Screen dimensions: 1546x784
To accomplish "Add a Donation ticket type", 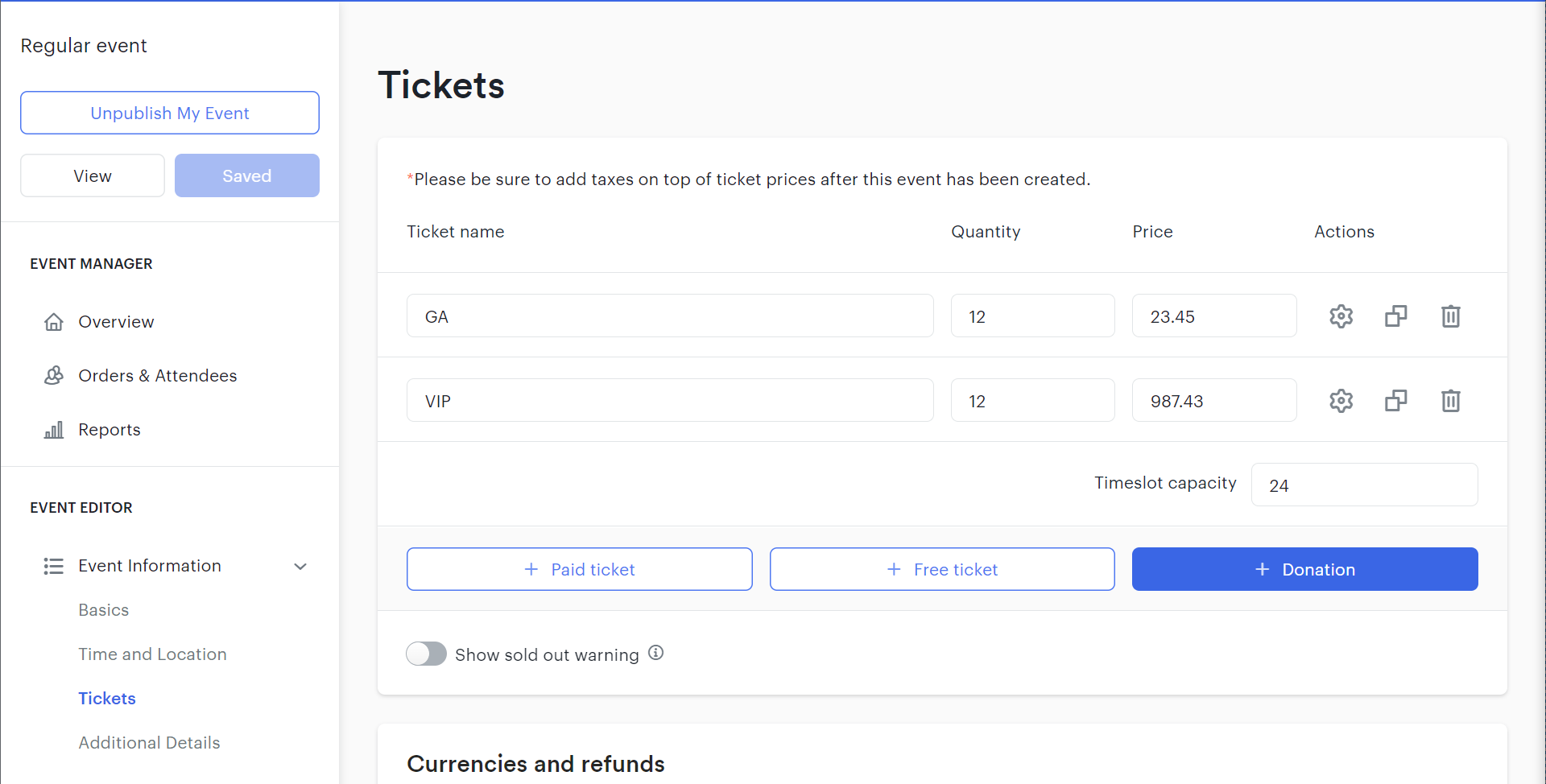I will coord(1304,569).
